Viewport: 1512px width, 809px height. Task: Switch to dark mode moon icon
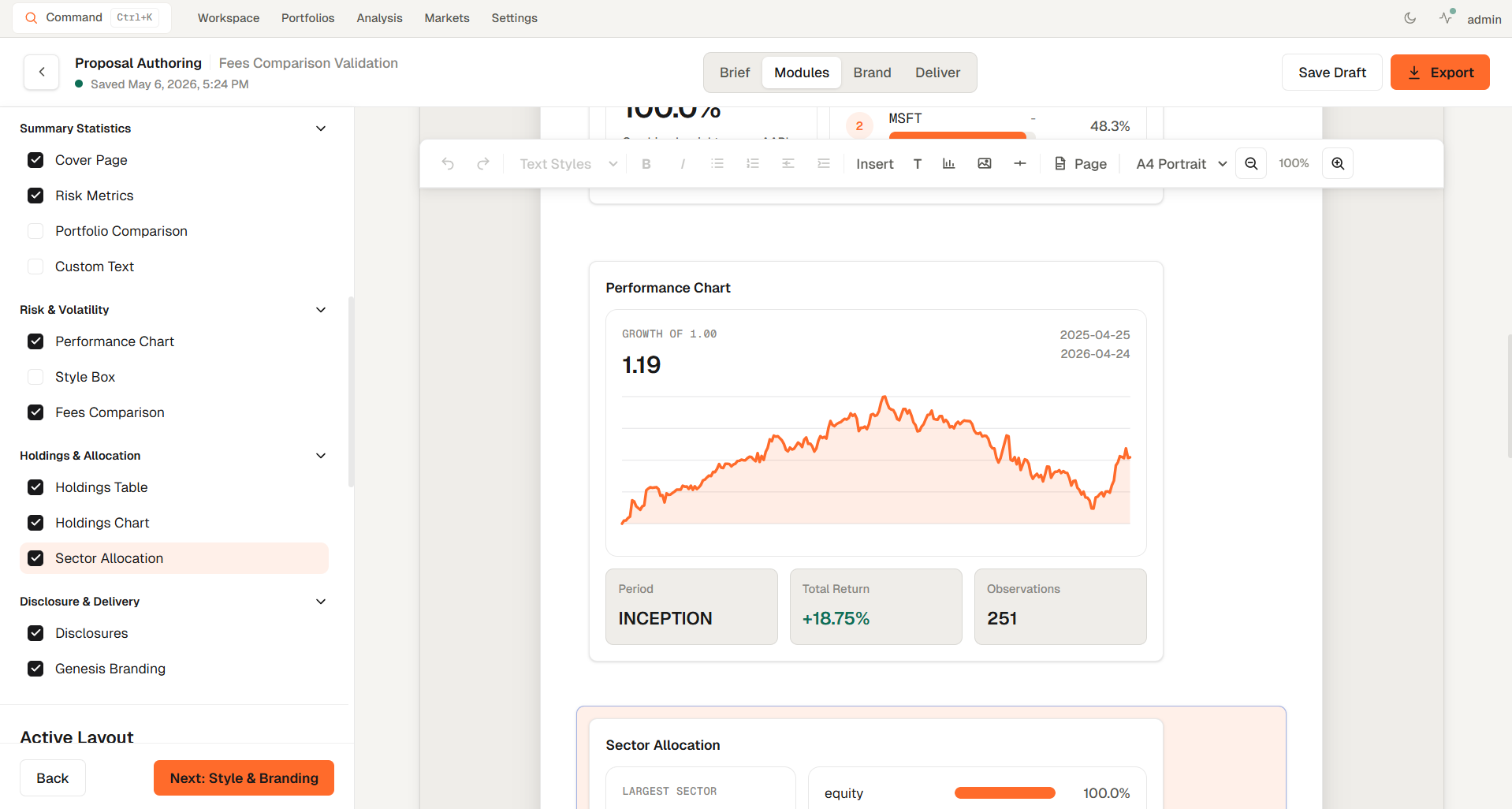tap(1410, 18)
